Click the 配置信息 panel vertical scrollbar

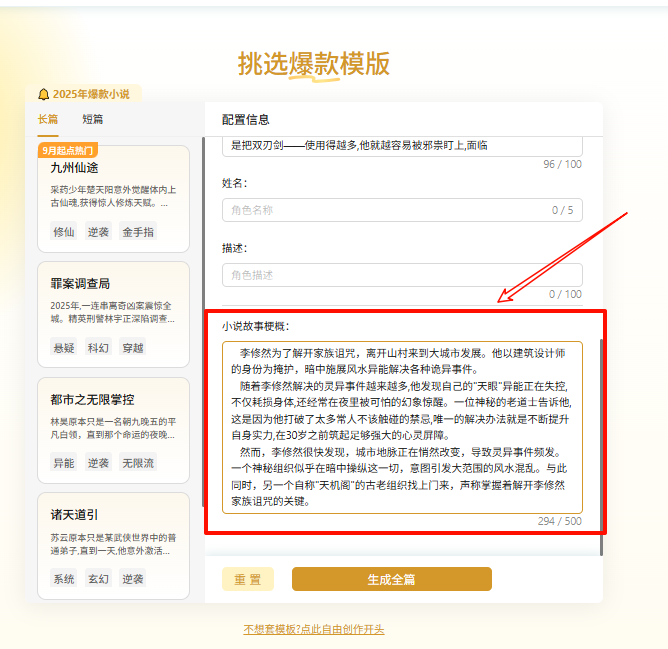coord(601,447)
